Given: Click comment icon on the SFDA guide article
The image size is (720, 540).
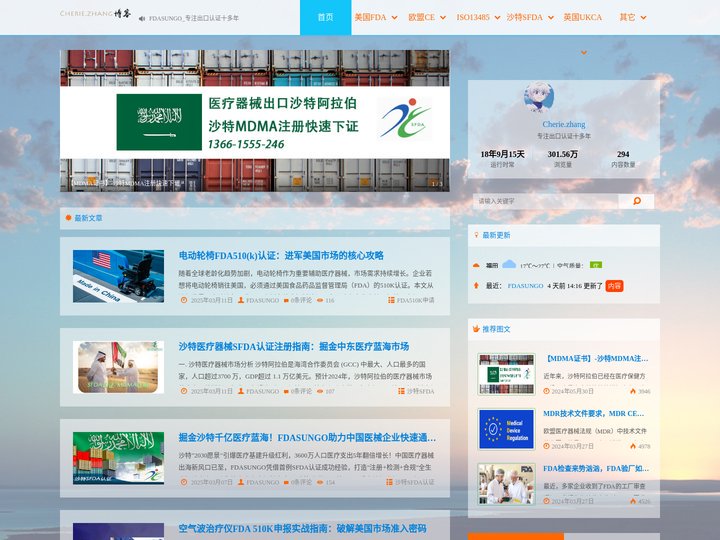Looking at the screenshot, I should pos(286,391).
